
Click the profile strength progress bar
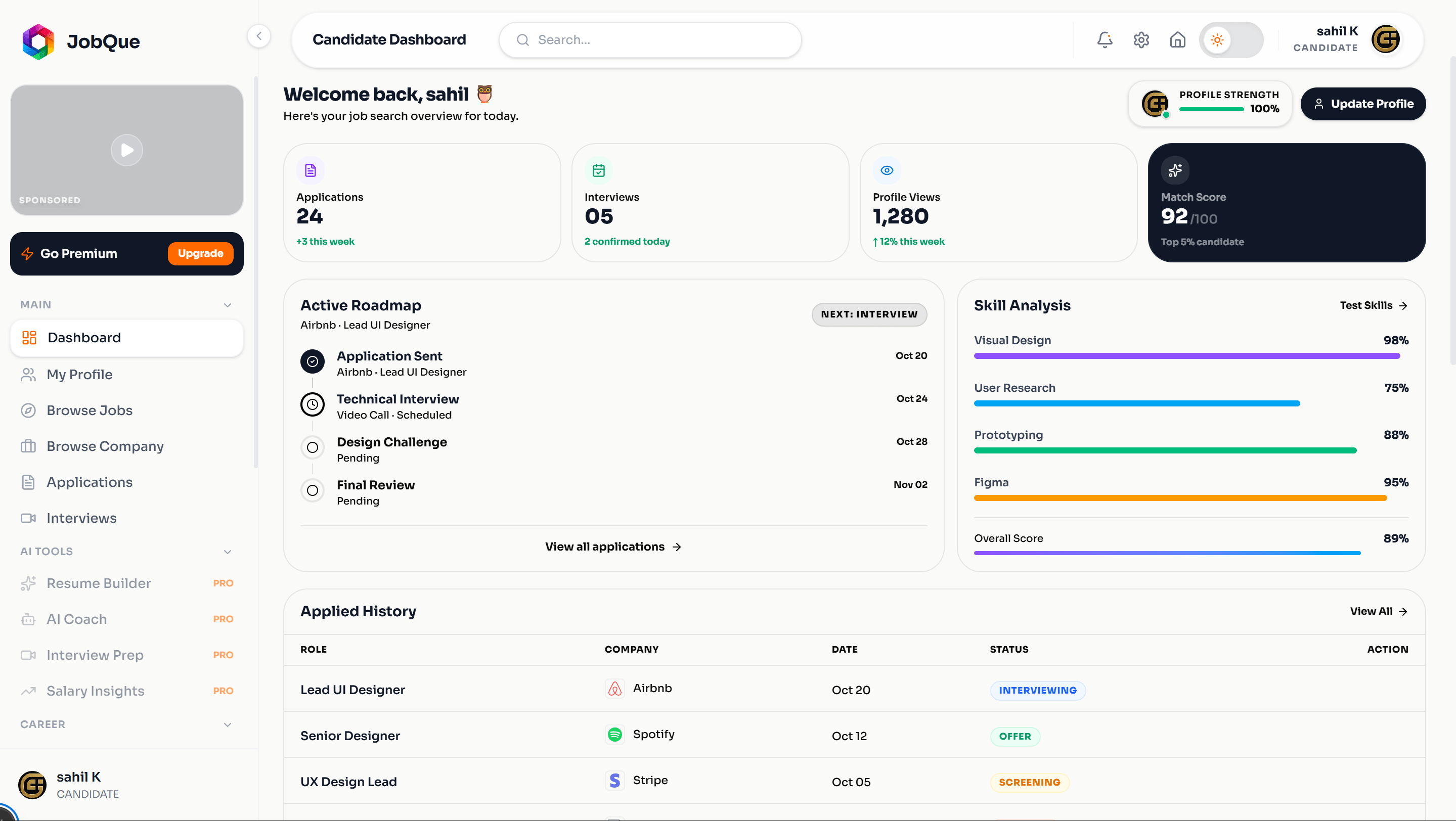pos(1212,109)
